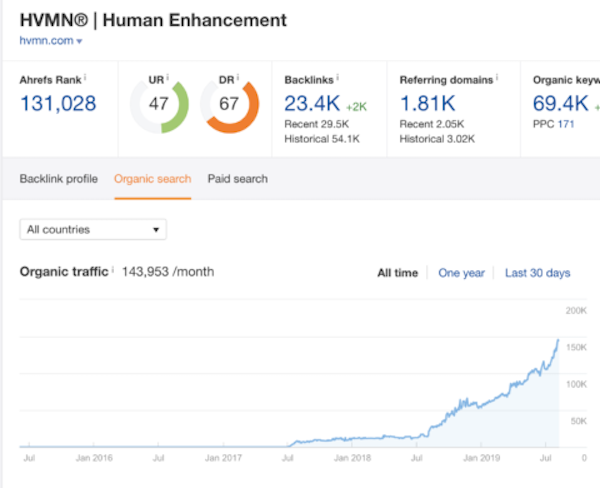Click the 100K y-axis label
The width and height of the screenshot is (600, 488).
(576, 384)
